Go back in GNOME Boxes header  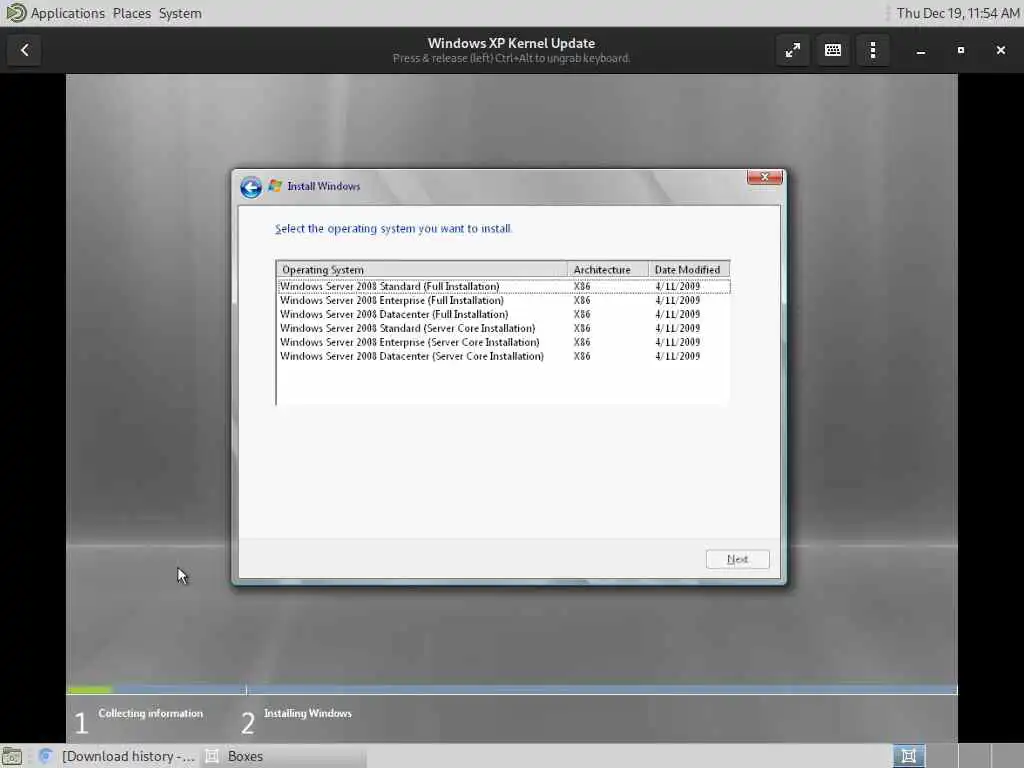coord(25,50)
